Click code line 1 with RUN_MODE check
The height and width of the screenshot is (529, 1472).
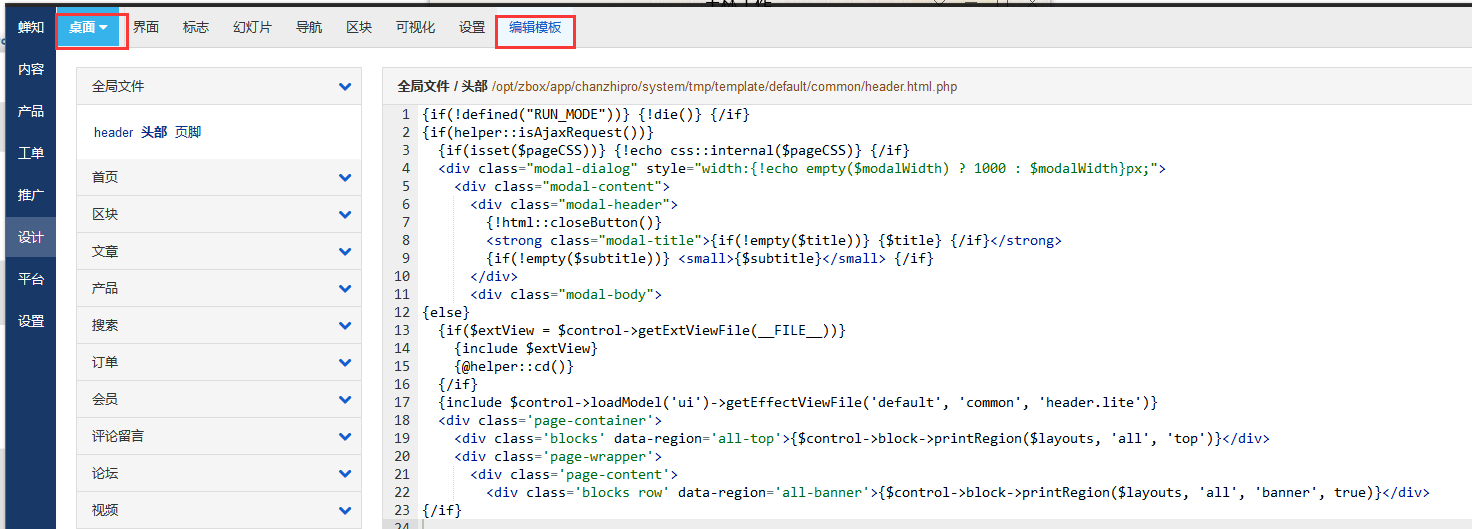[x=586, y=114]
